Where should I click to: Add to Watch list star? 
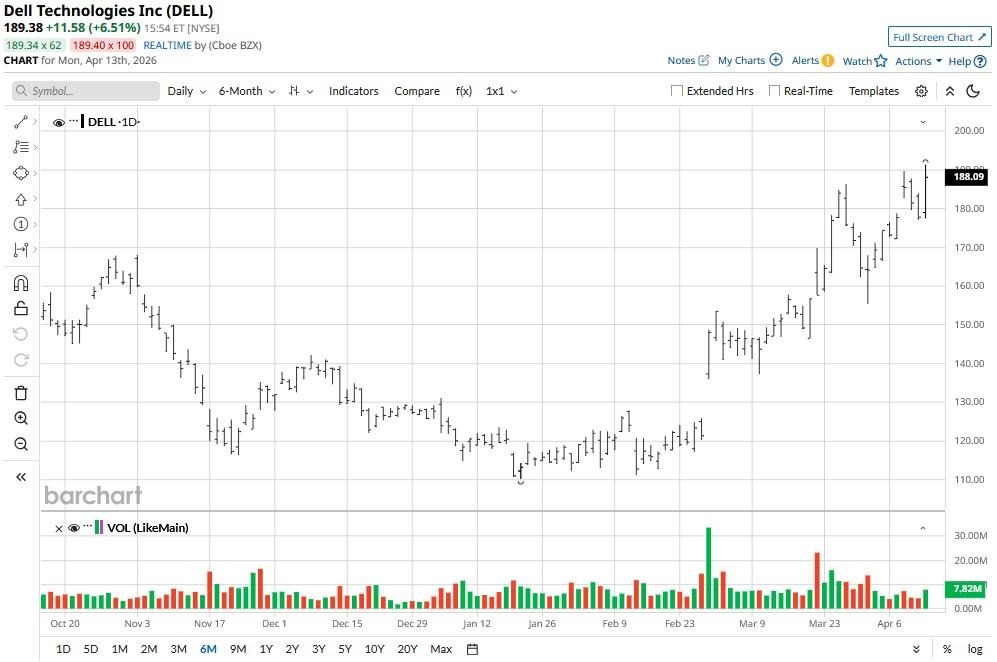pyautogui.click(x=864, y=61)
